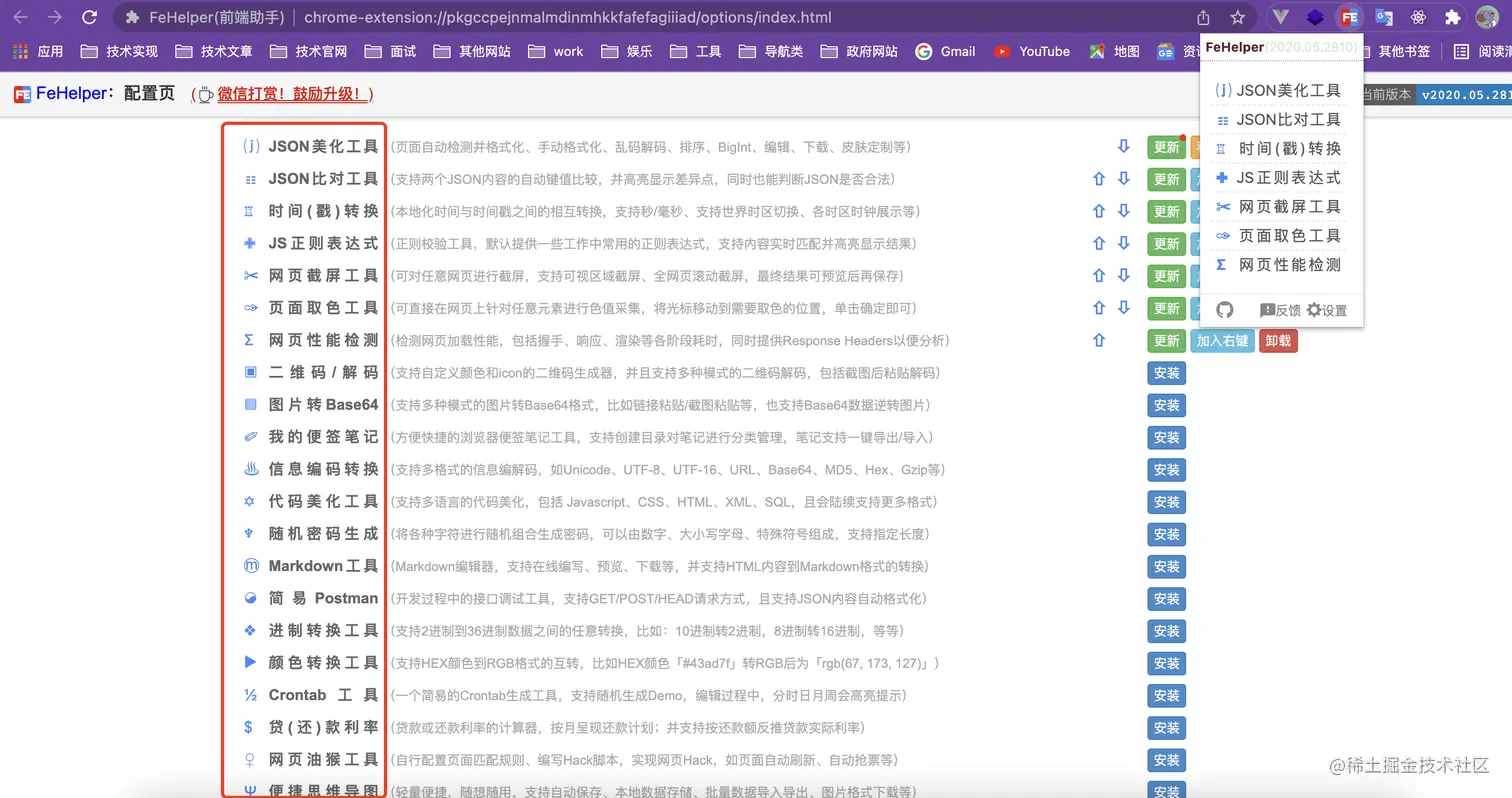Expand the 导航类 bookmark folder

(x=771, y=51)
